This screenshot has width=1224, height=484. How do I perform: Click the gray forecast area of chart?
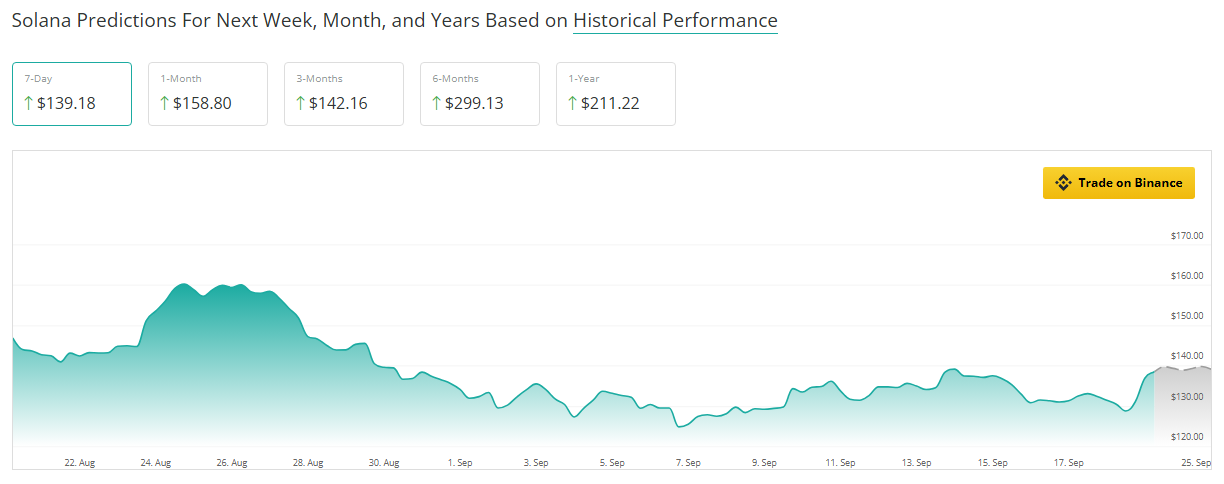click(x=1182, y=405)
